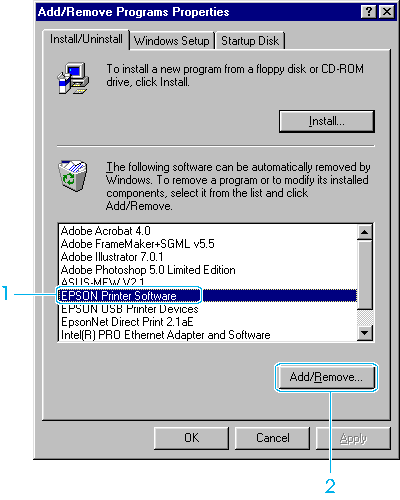Click the list scroll down arrow
Image resolution: width=400 pixels, height=500 pixels.
[x=365, y=333]
